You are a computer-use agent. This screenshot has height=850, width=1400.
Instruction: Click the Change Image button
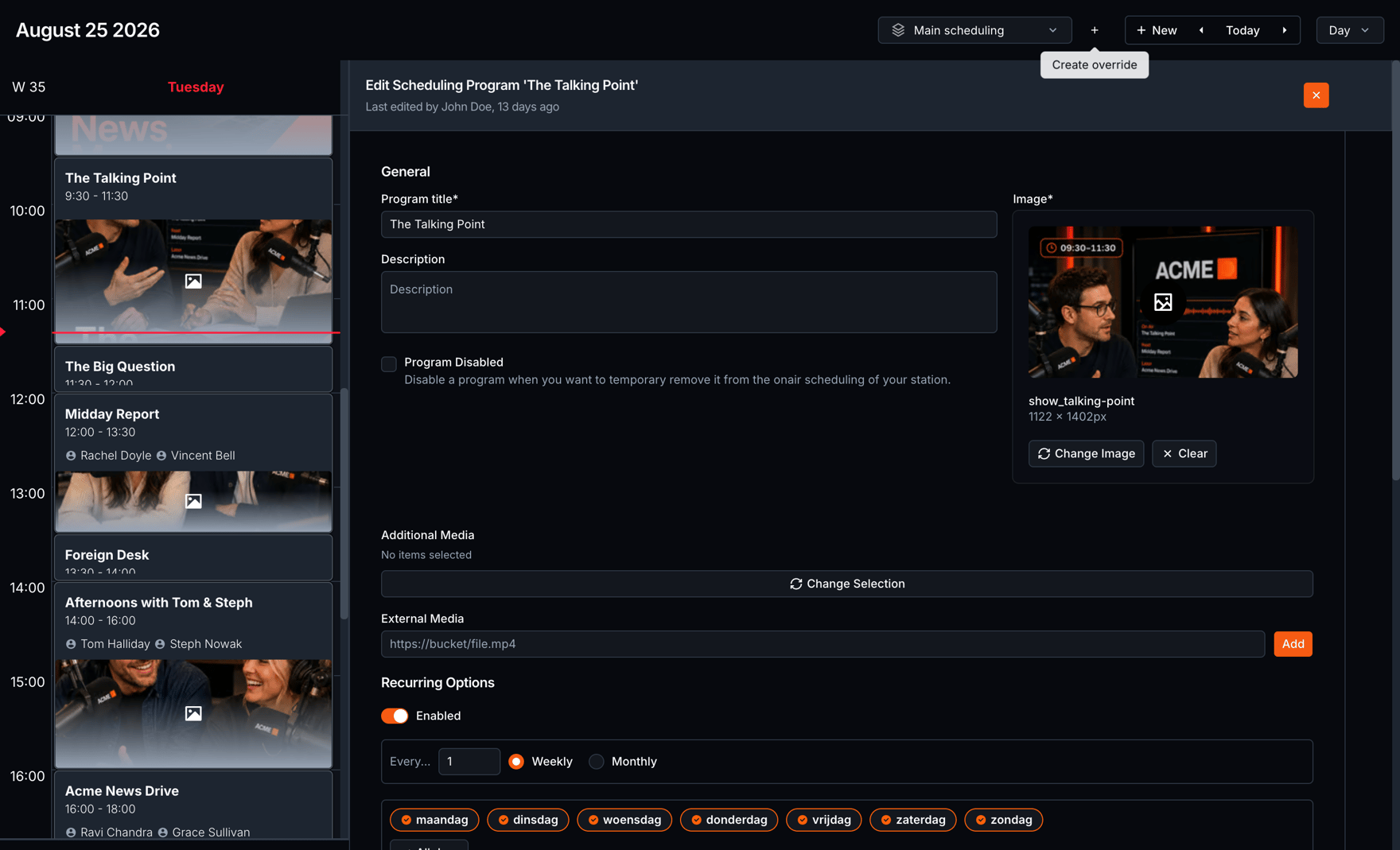click(1086, 453)
